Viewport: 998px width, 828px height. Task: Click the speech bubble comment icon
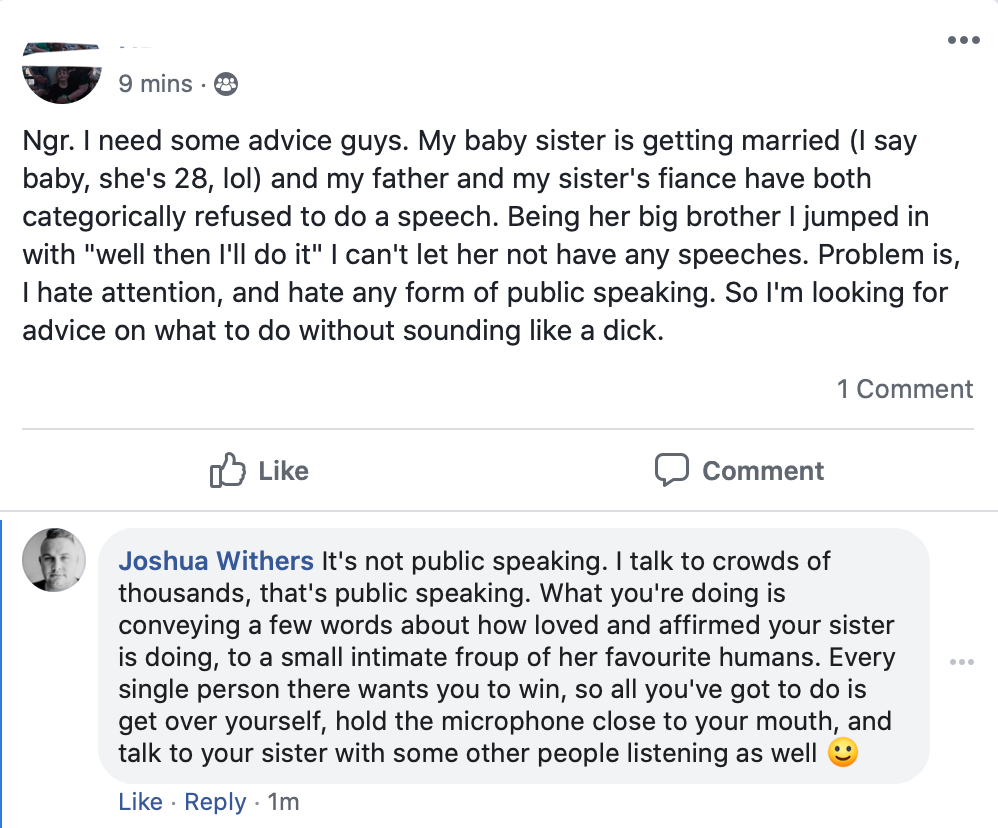point(672,470)
